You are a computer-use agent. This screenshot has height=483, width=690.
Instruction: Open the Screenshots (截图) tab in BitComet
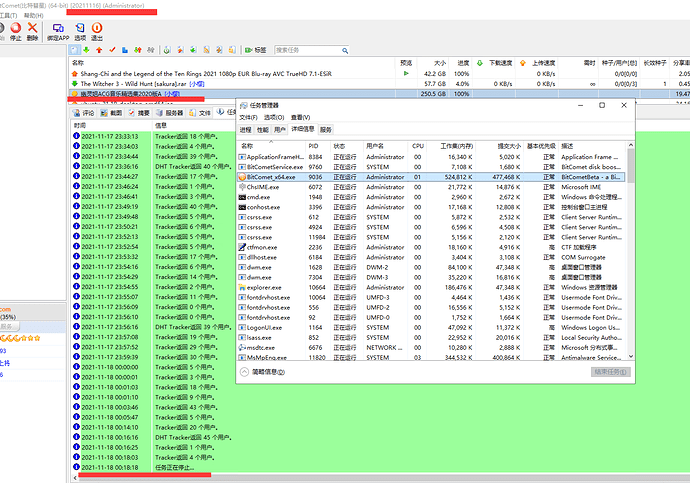(x=111, y=113)
